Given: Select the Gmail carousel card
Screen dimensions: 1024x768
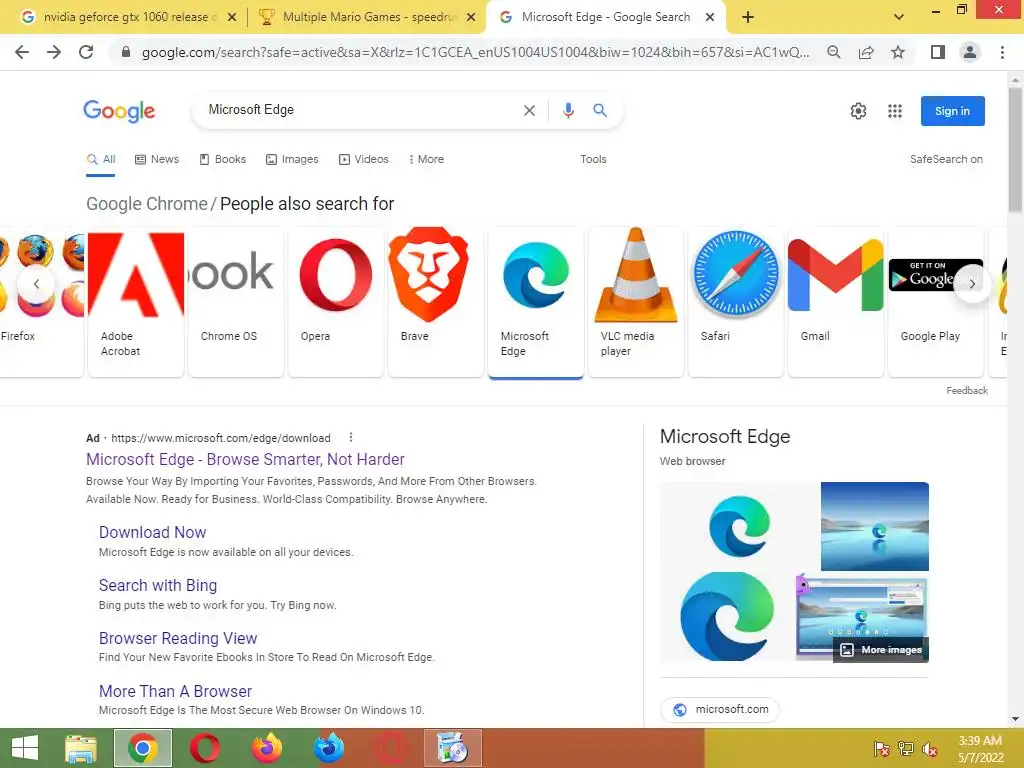Looking at the screenshot, I should [835, 302].
